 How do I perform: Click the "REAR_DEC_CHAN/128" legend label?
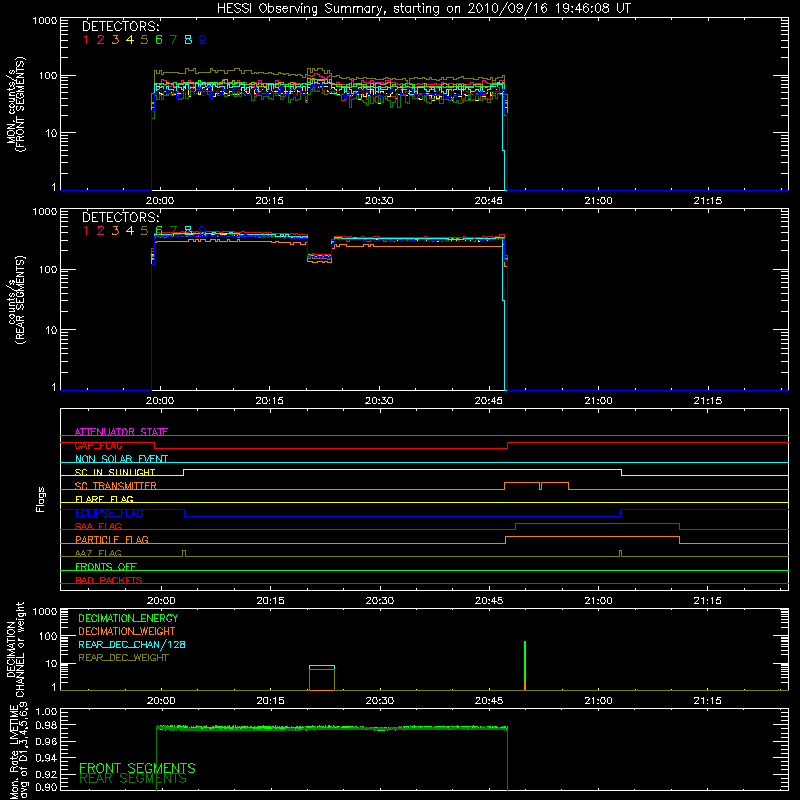132,644
